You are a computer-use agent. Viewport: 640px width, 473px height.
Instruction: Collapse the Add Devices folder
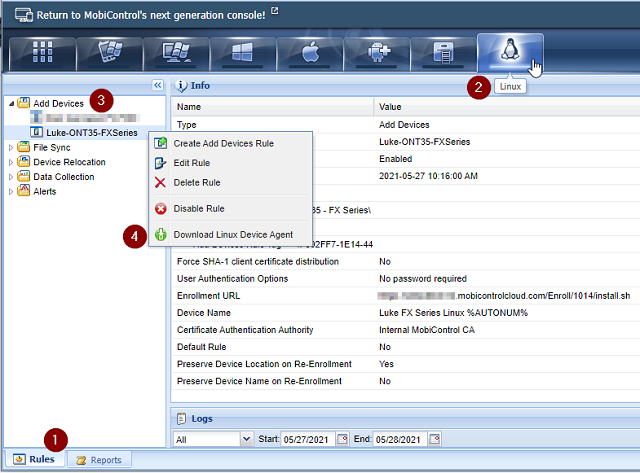11,103
